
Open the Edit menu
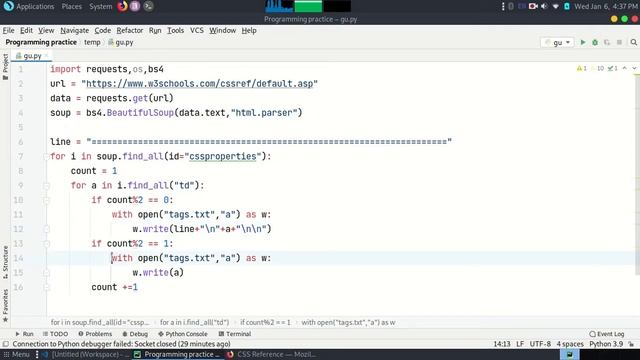click(26, 31)
